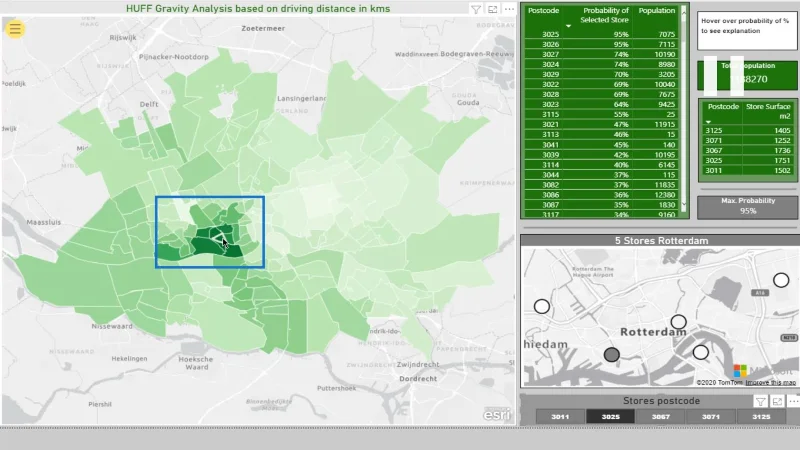Select the 3025 postcode slicer button

610,416
